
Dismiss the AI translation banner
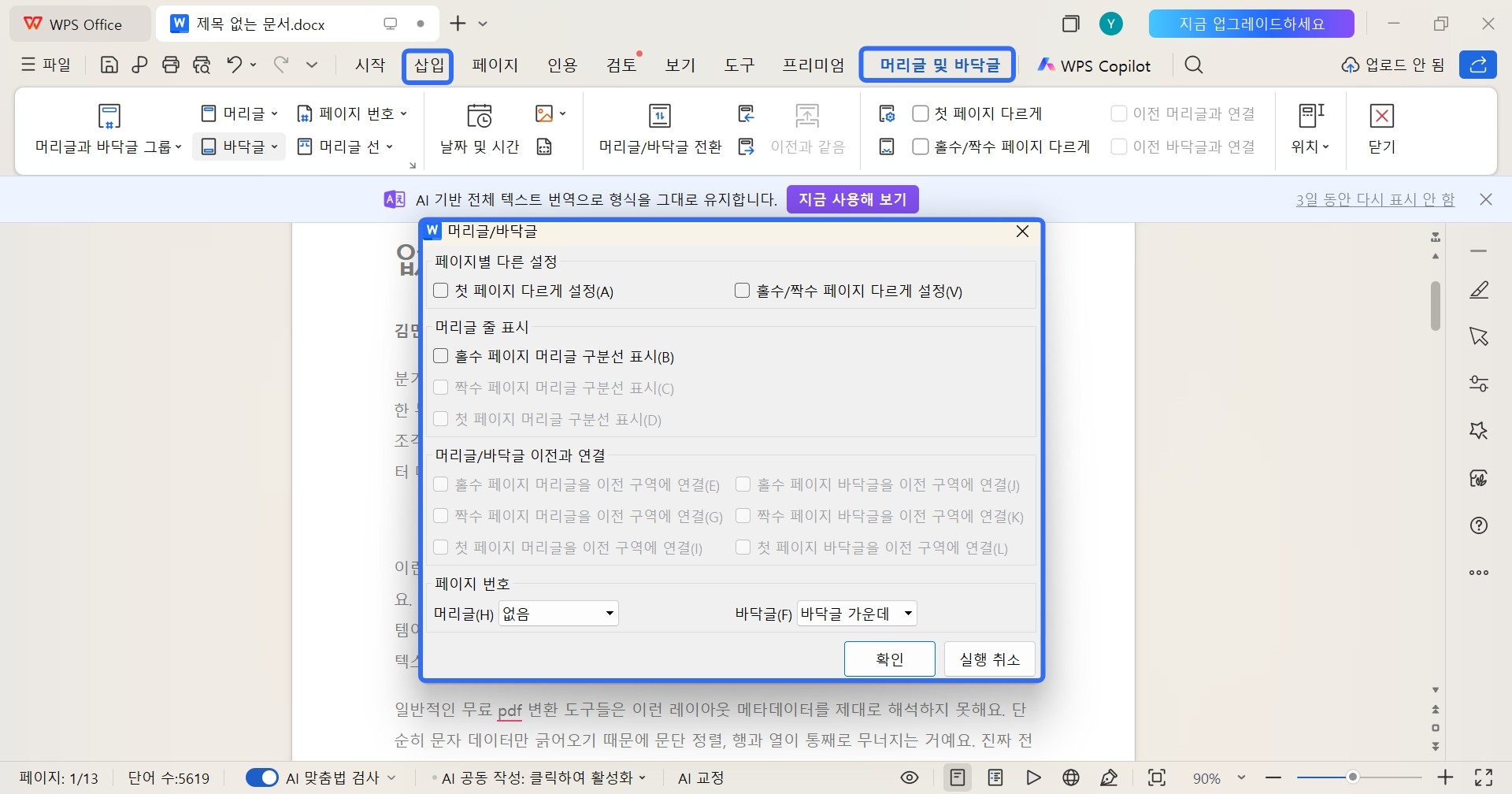coord(1486,199)
